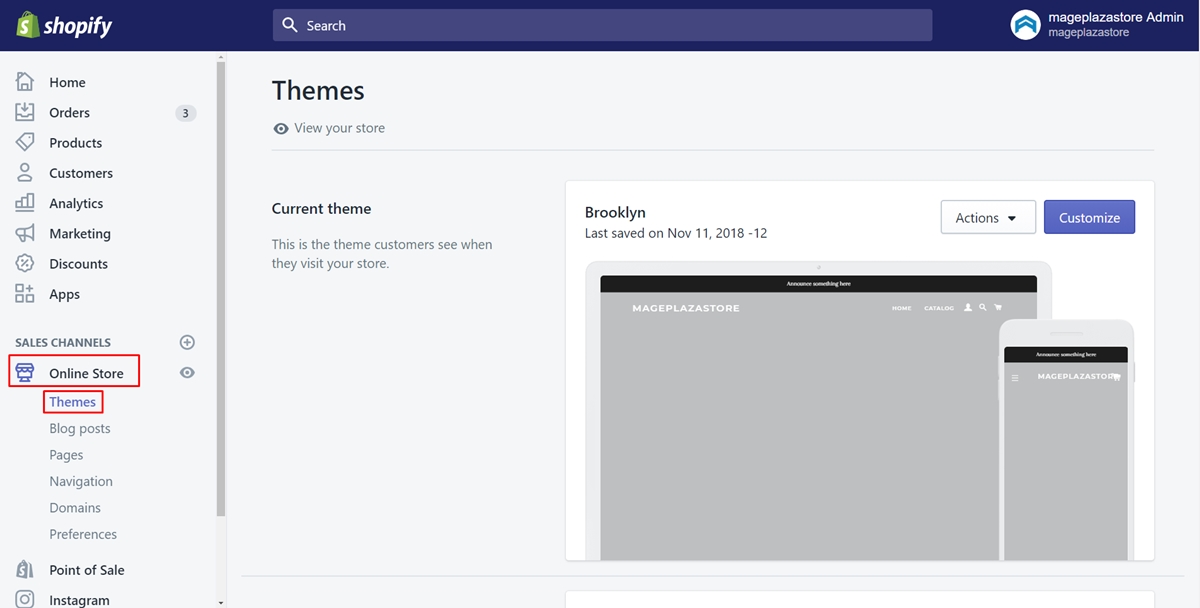Click the Brooklyn theme name
Viewport: 1200px width, 608px height.
[x=615, y=212]
